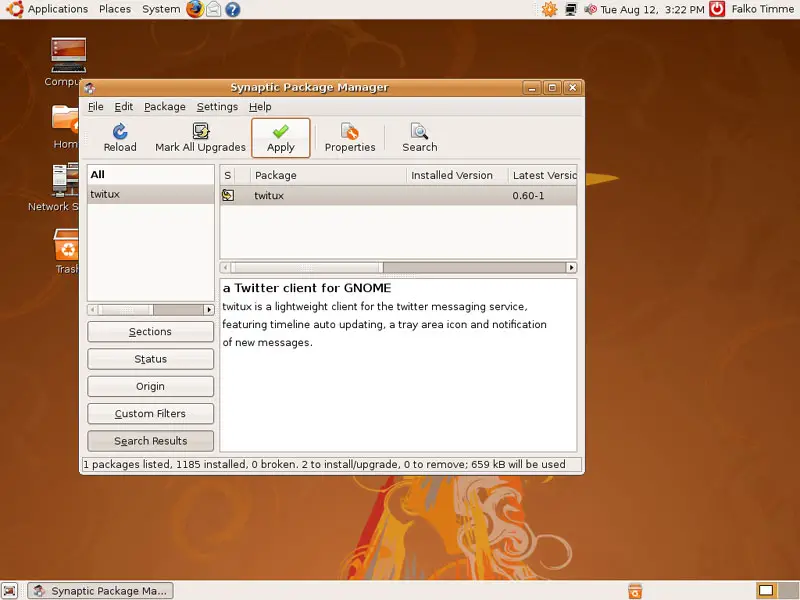Open the Search tool in the toolbar
Viewport: 800px width, 600px height.
point(419,138)
